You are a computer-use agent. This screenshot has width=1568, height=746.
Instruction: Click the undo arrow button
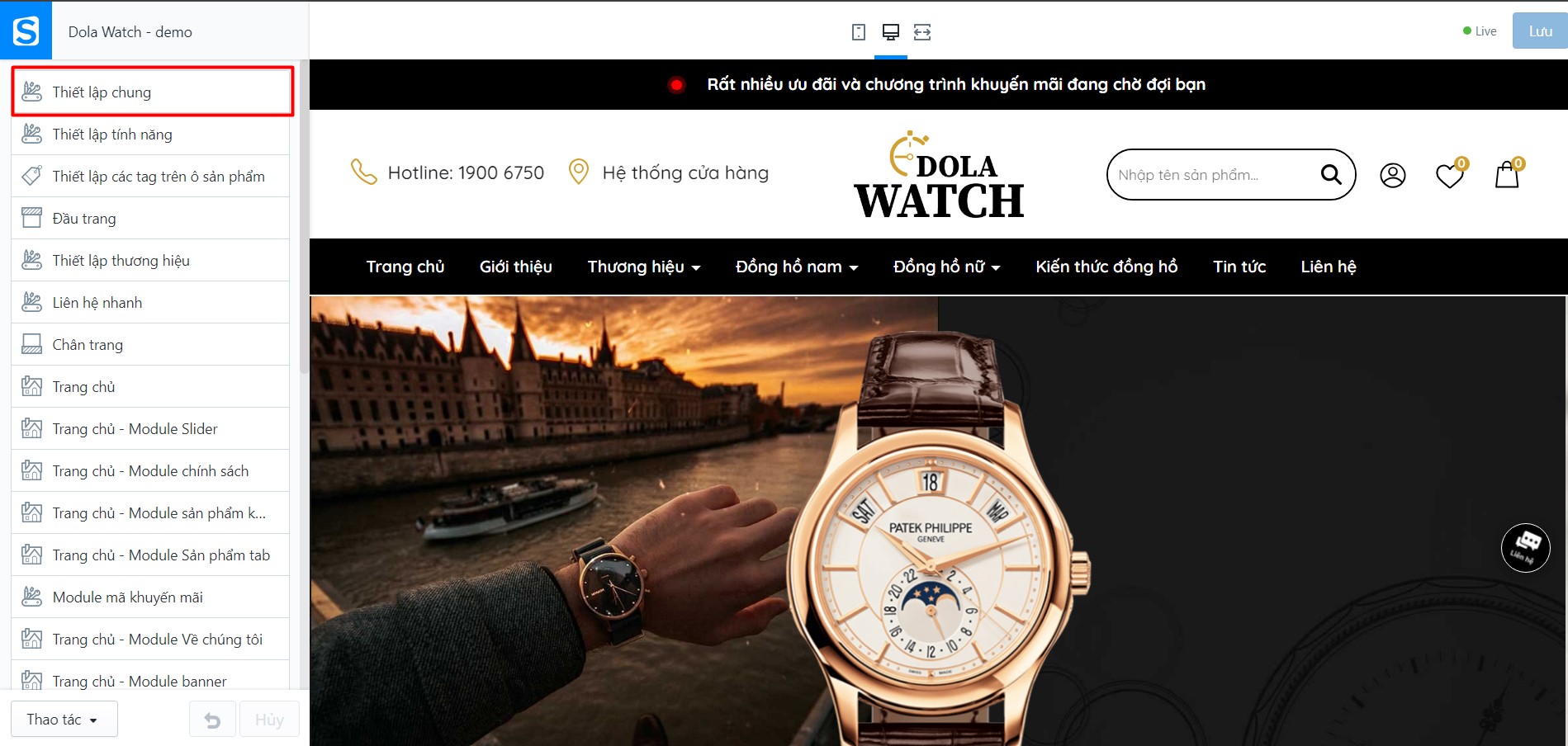point(212,720)
